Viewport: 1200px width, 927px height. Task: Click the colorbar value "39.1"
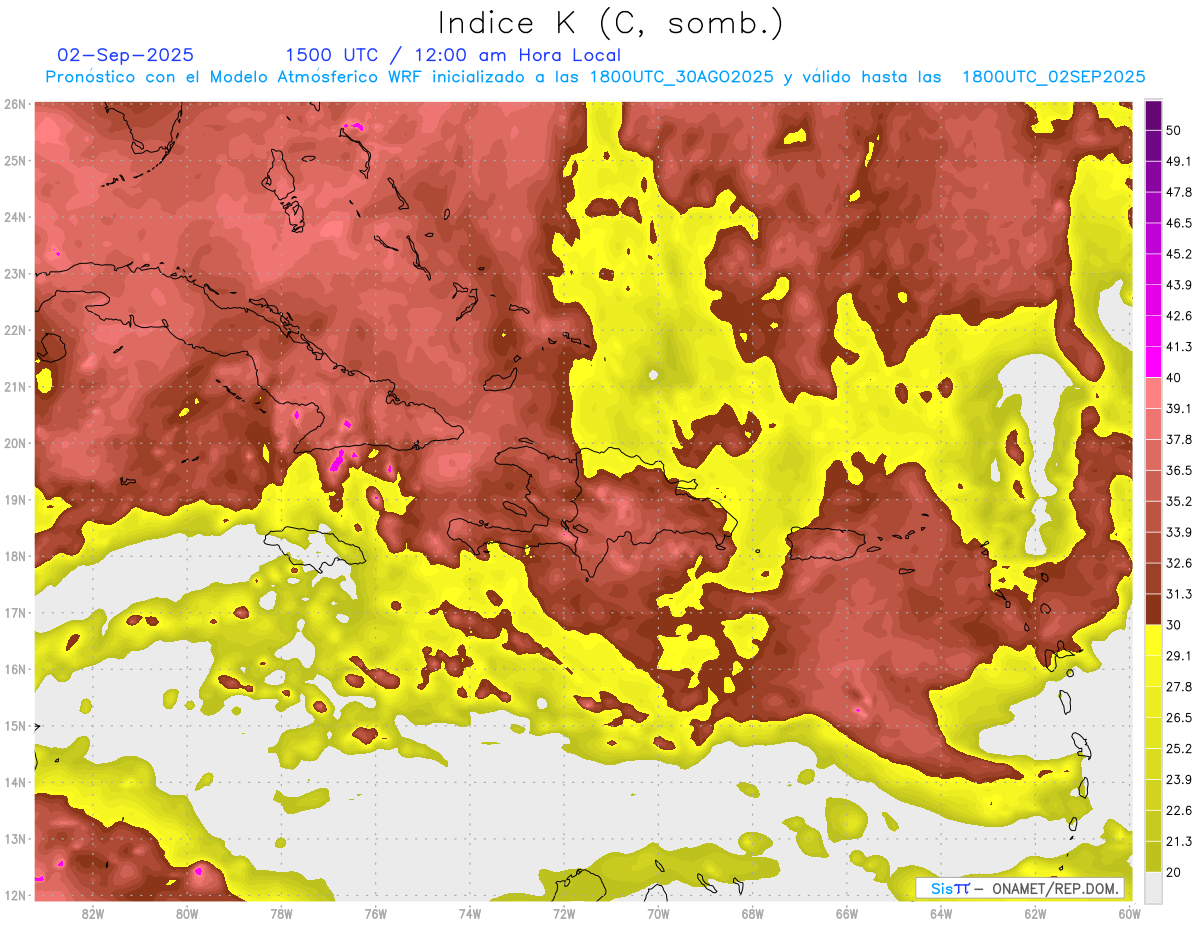(1178, 408)
